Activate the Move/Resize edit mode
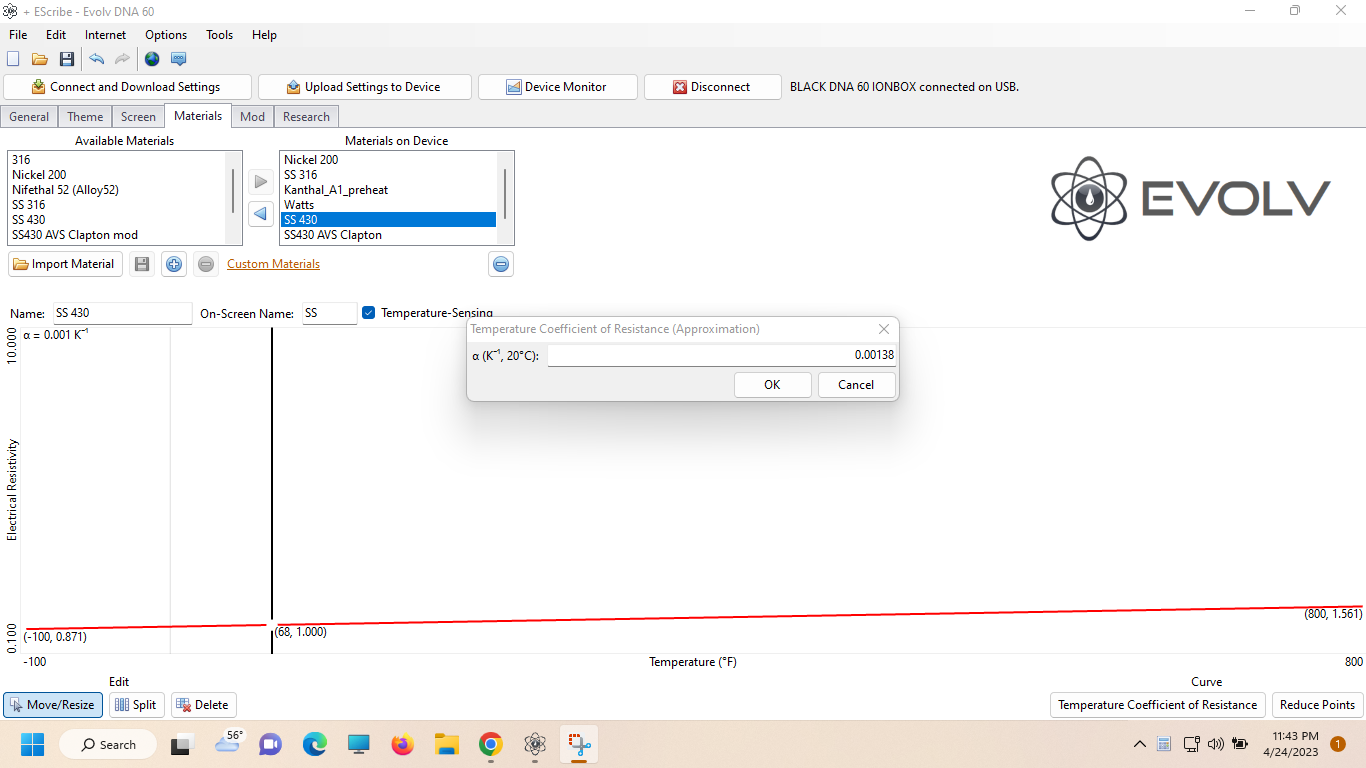The height and width of the screenshot is (768, 1366). (52, 705)
